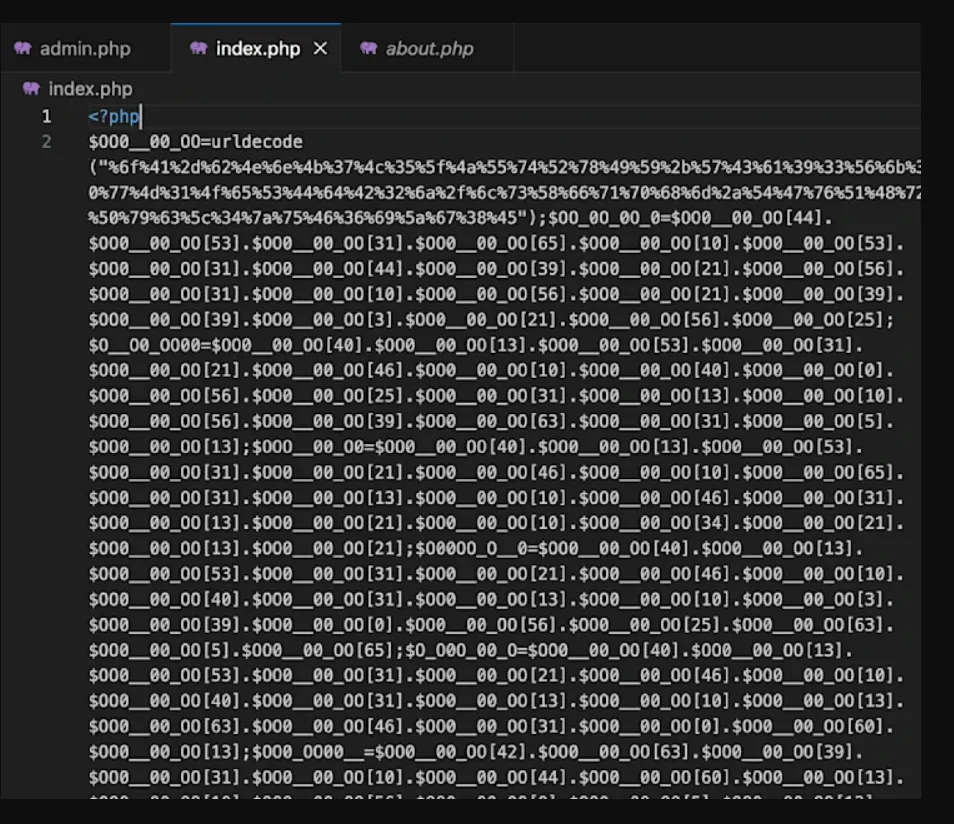Click the PHP elephant icon on about.php tab

pyautogui.click(x=368, y=48)
